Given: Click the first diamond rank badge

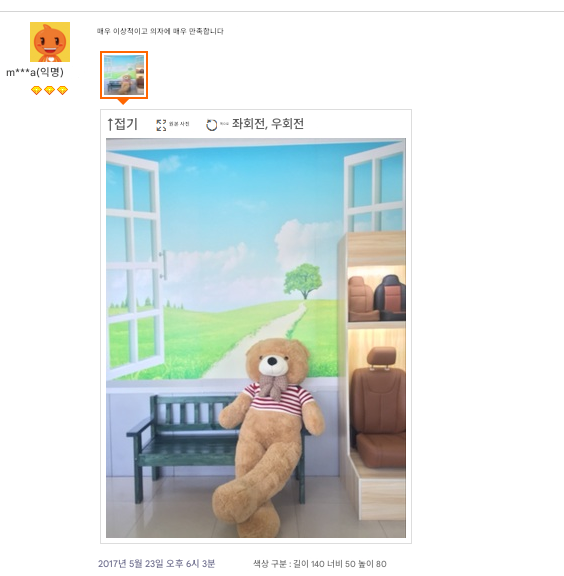Looking at the screenshot, I should tap(36, 90).
